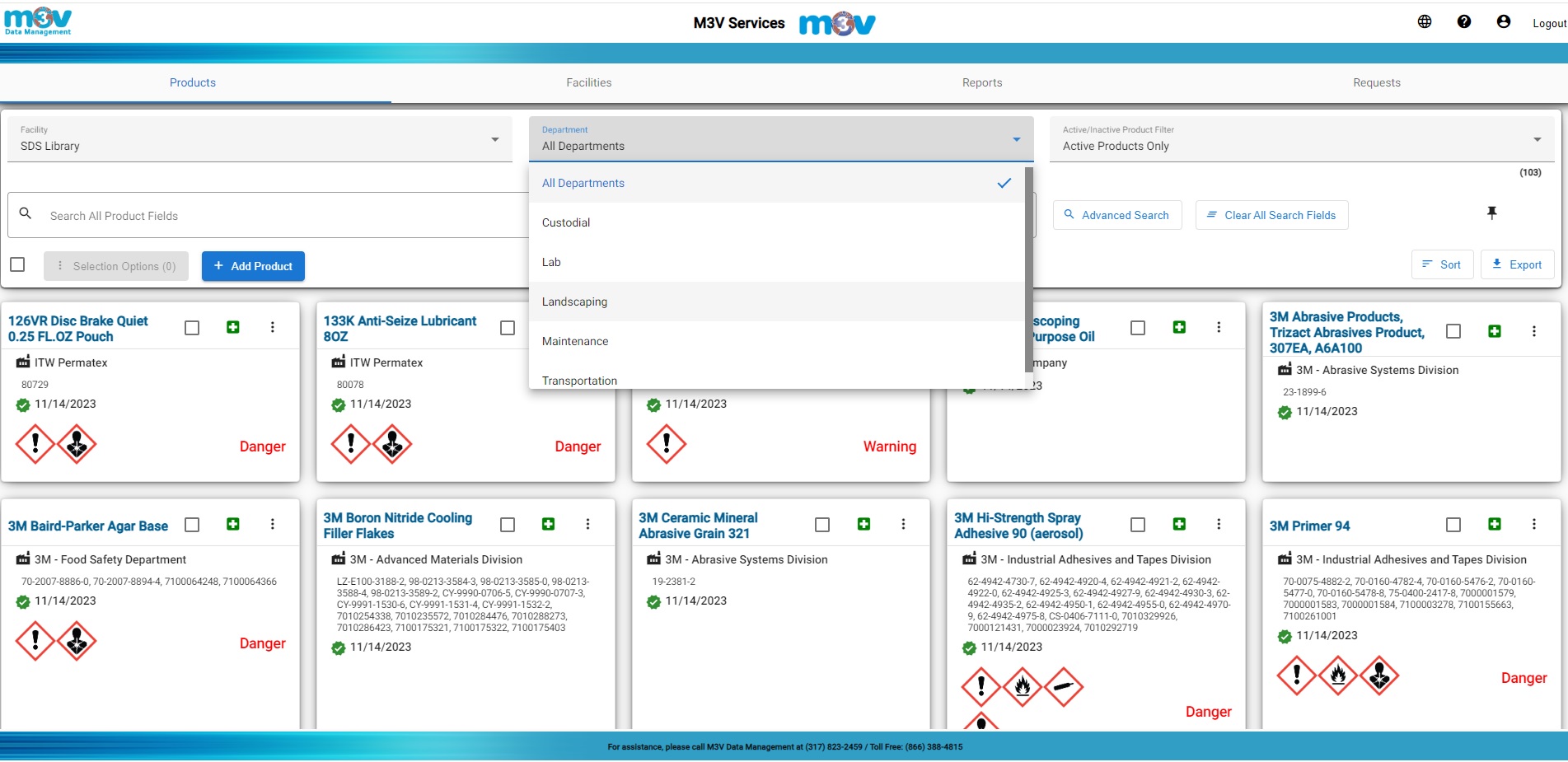Click the pin icon beside Clear All Search Fields
Viewport: 1568px width, 762px height.
click(x=1491, y=213)
